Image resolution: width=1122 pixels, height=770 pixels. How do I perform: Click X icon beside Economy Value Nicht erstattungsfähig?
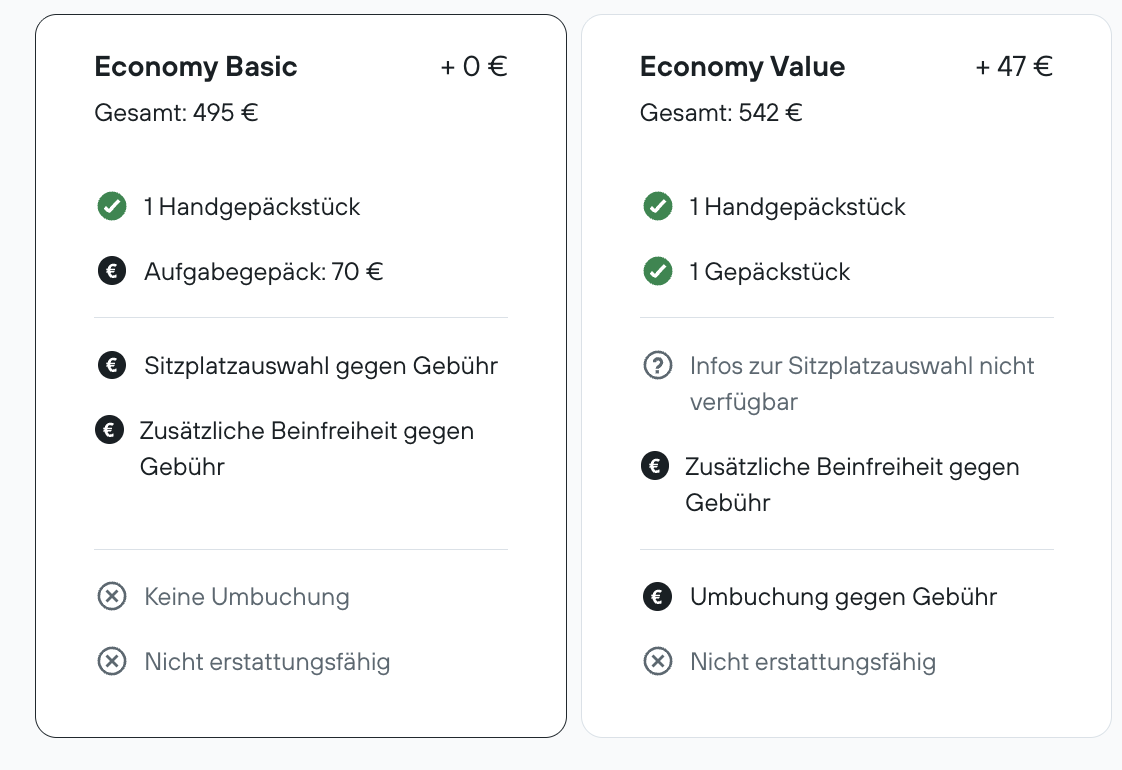click(x=658, y=661)
